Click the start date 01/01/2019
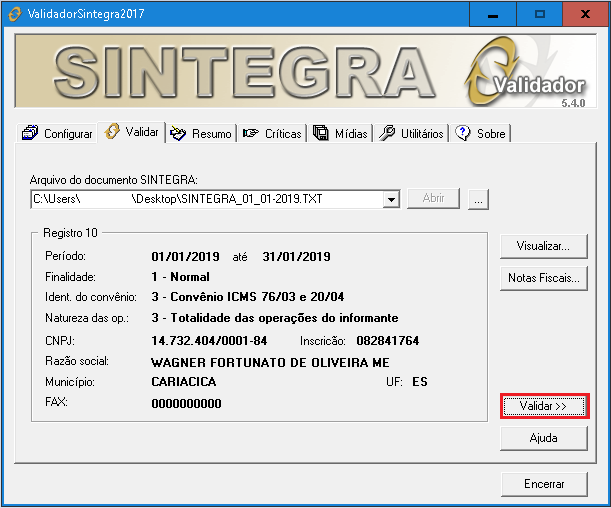 [185, 257]
